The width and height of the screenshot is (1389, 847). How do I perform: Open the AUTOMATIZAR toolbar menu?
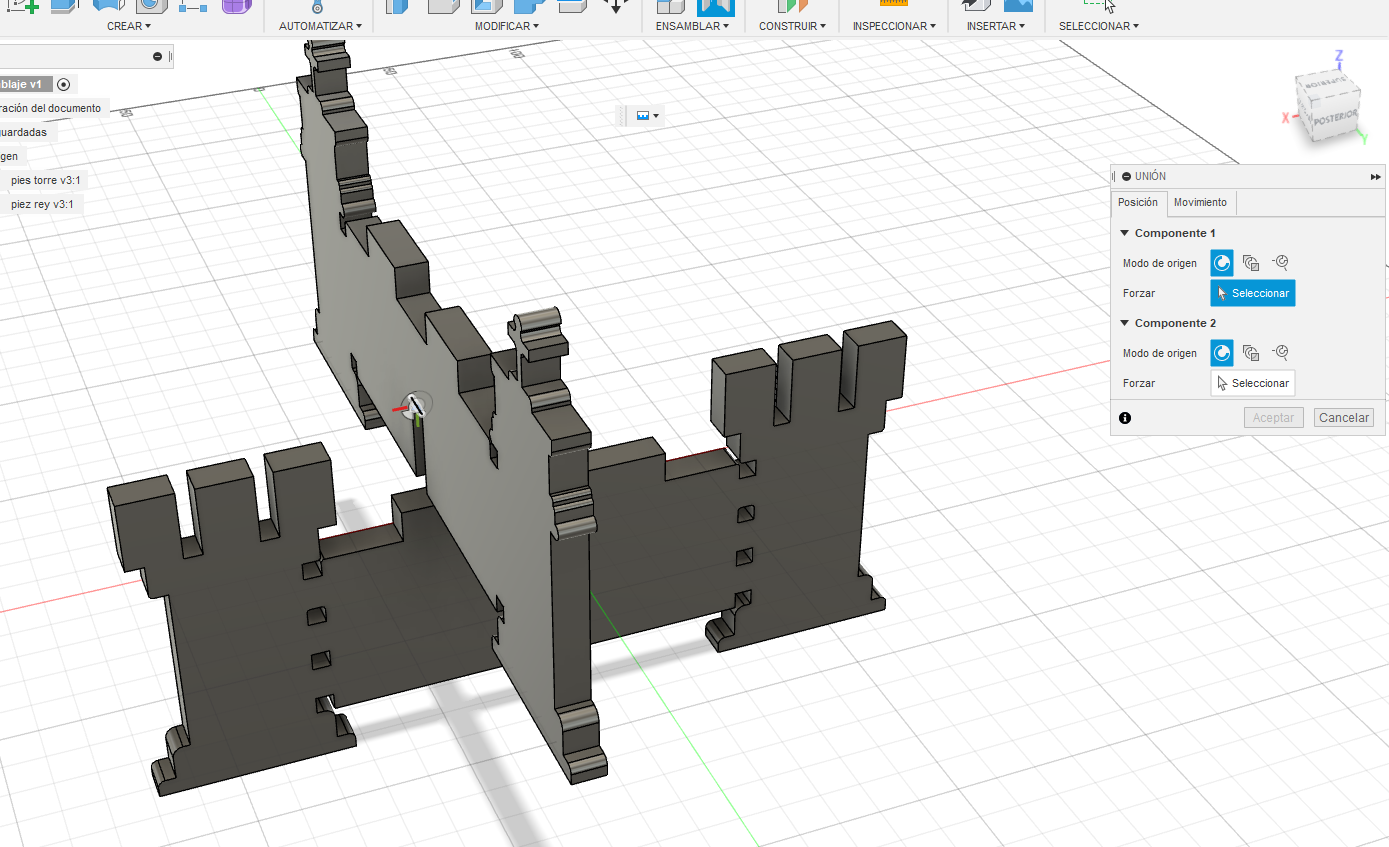[x=320, y=26]
